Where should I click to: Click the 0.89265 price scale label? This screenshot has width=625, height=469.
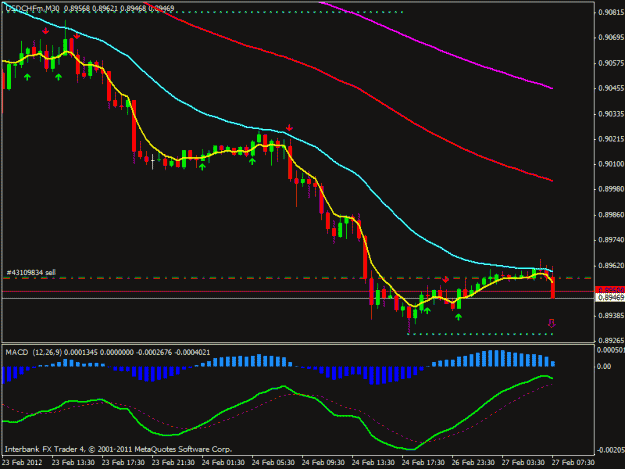[611, 341]
